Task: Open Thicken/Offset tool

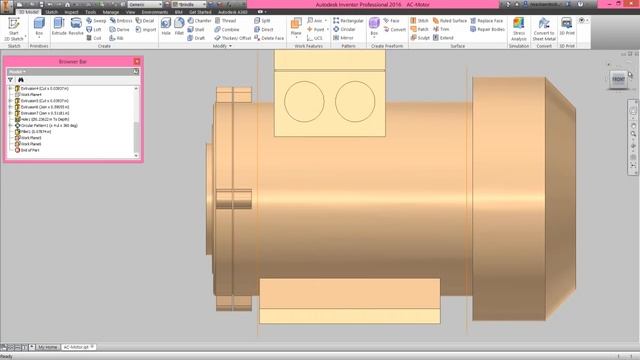Action: [233, 38]
